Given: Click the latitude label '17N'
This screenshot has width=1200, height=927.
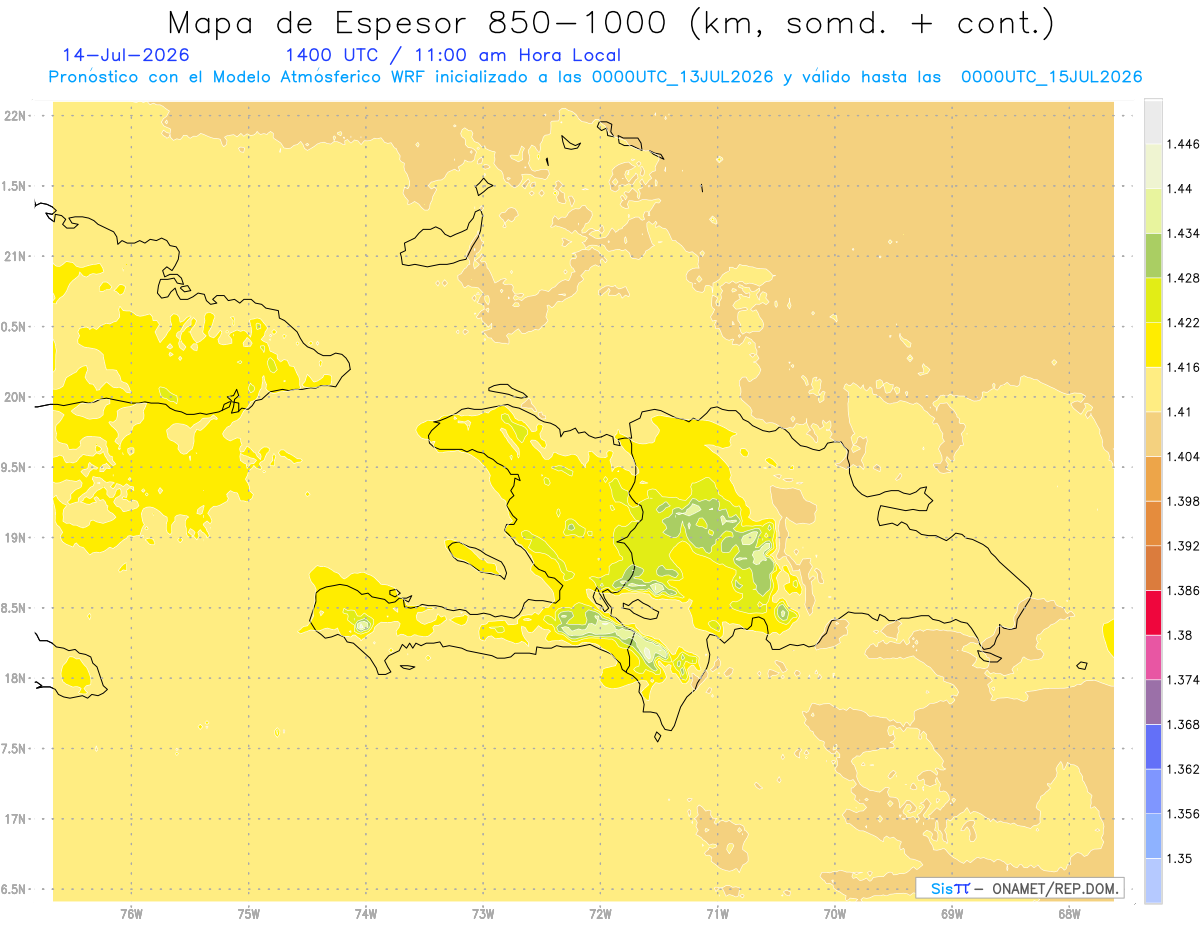Looking at the screenshot, I should (x=15, y=820).
